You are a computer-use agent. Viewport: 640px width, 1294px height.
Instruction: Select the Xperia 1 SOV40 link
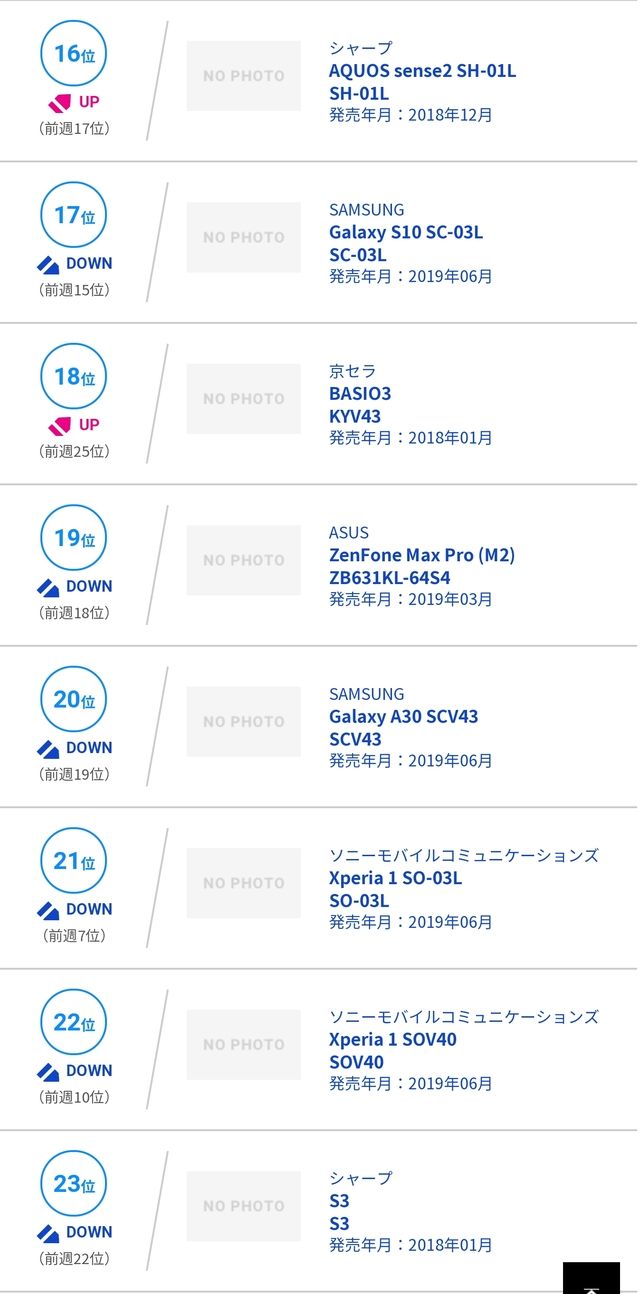(x=392, y=1040)
